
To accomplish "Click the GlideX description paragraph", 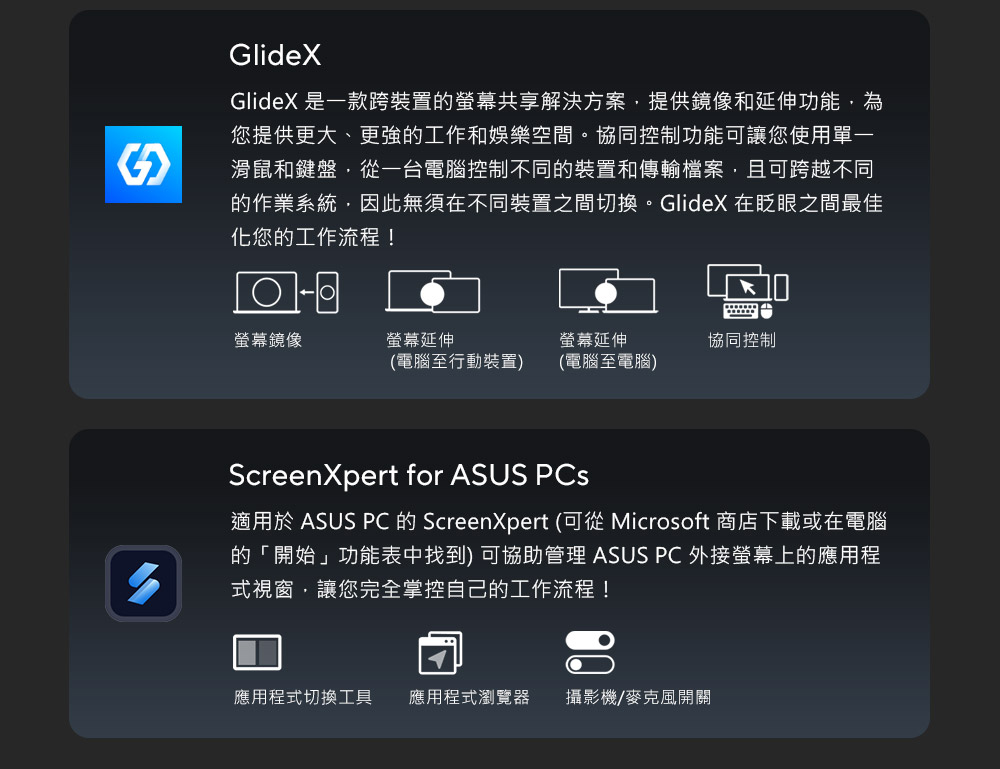I will (x=557, y=169).
